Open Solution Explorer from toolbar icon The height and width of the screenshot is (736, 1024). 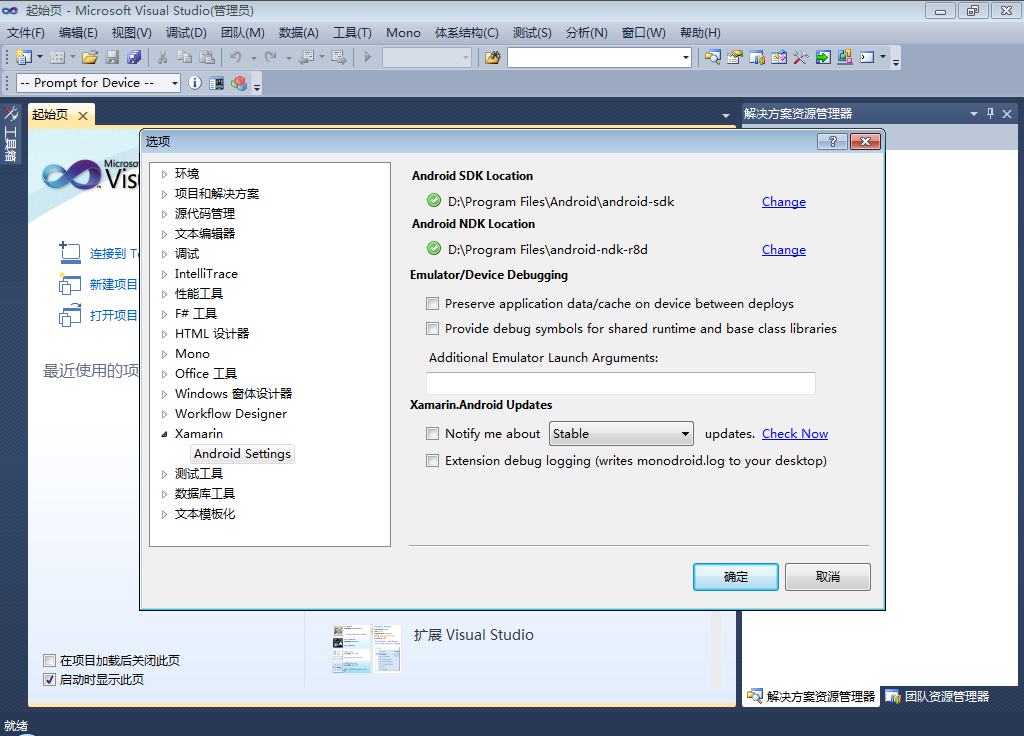click(x=712, y=57)
